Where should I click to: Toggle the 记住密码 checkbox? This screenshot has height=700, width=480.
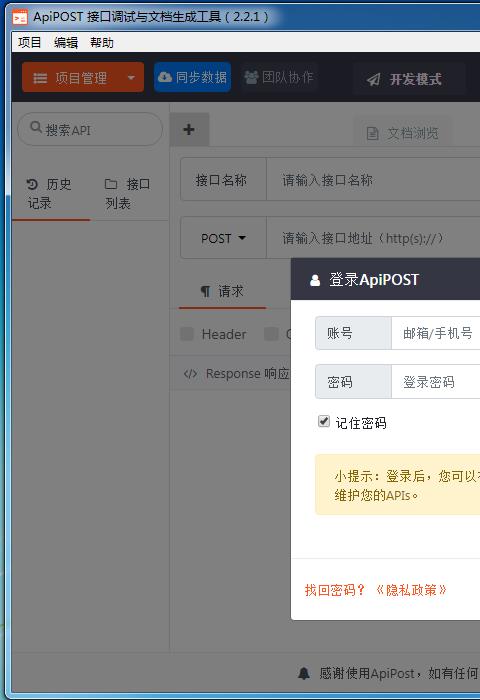[324, 421]
